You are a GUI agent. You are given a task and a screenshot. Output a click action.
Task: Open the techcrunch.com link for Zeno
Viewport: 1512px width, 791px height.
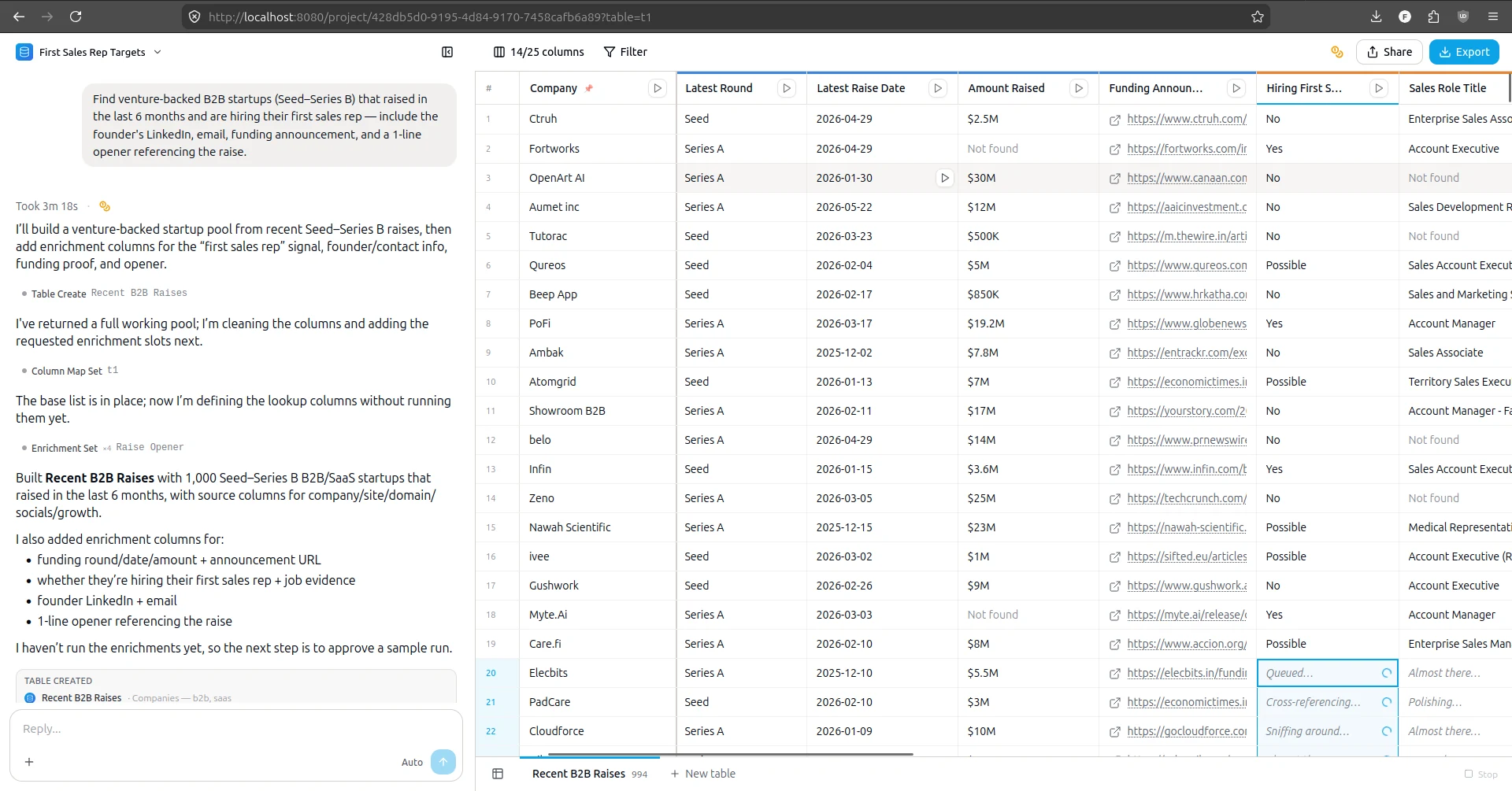1187,498
